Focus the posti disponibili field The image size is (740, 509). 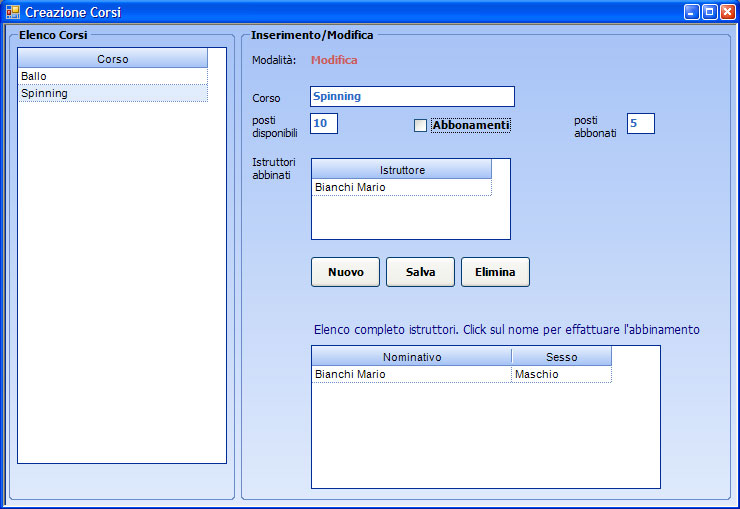[324, 123]
